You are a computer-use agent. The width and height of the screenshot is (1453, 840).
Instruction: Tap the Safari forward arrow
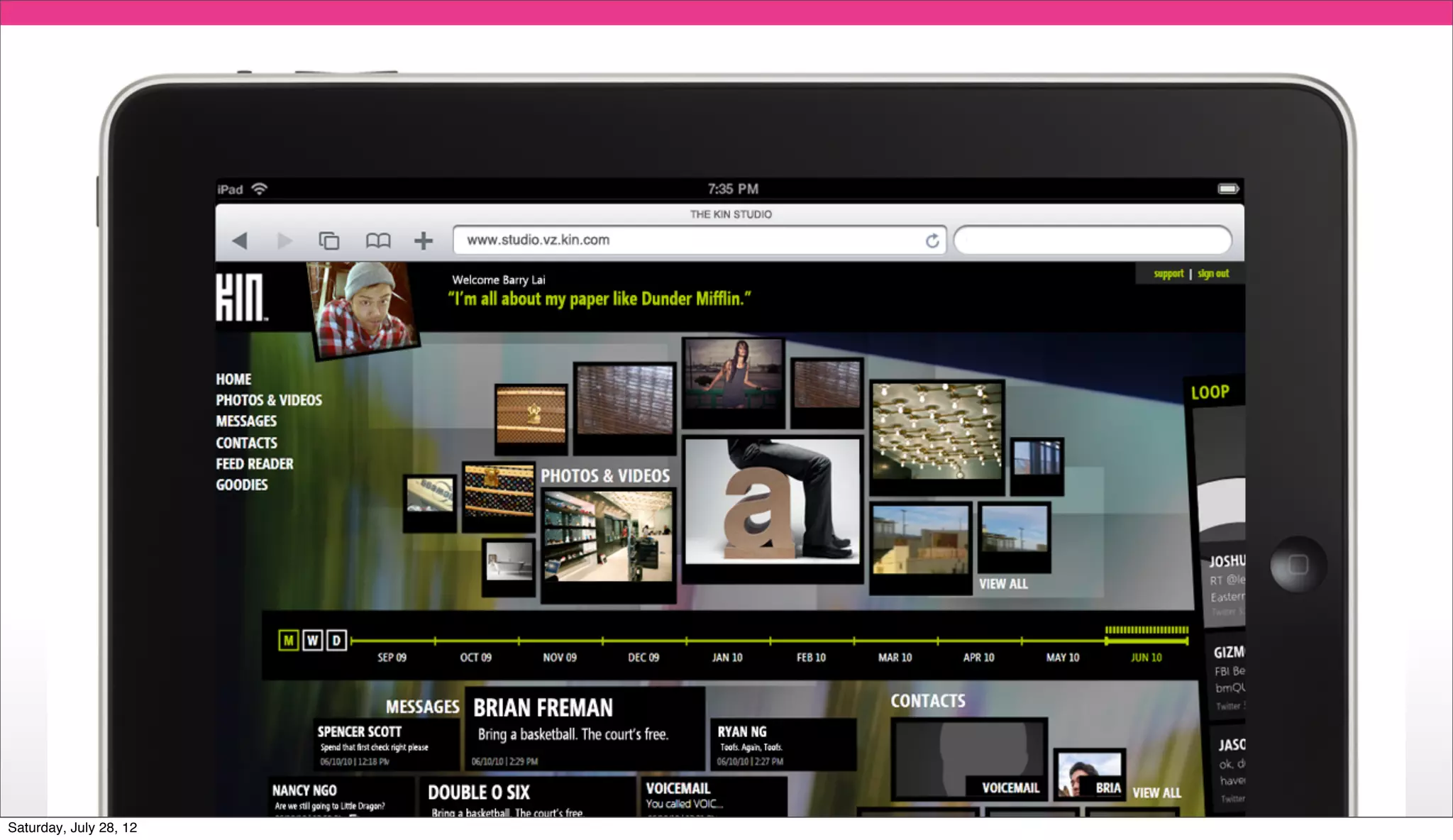[284, 241]
